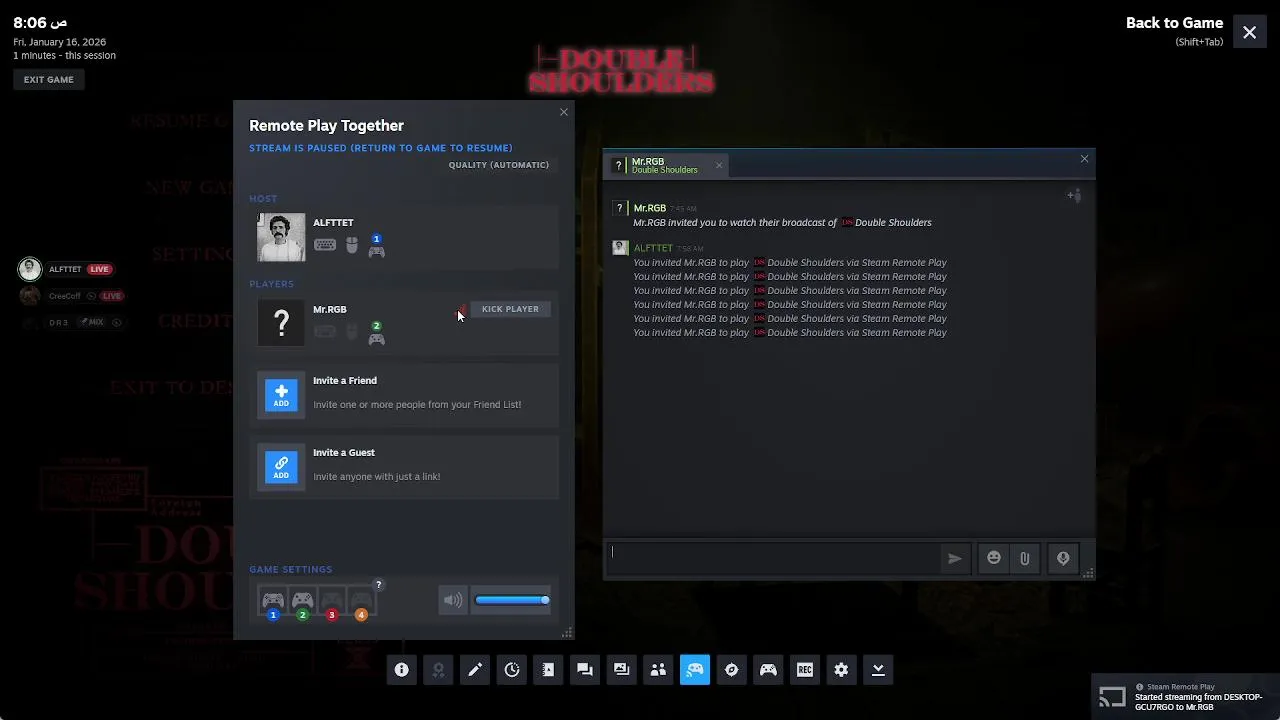Adjust the game volume slider
Screen dimensions: 1280x720
[512, 600]
